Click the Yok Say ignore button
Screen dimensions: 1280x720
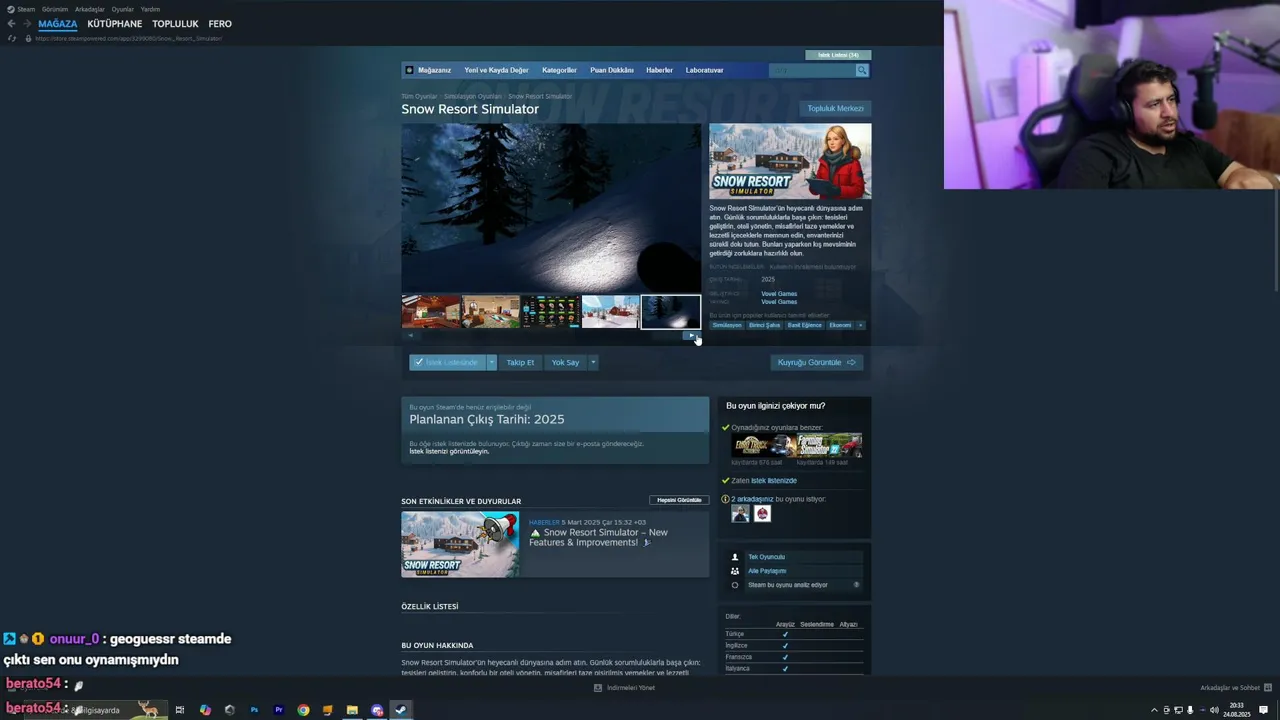(x=565, y=362)
